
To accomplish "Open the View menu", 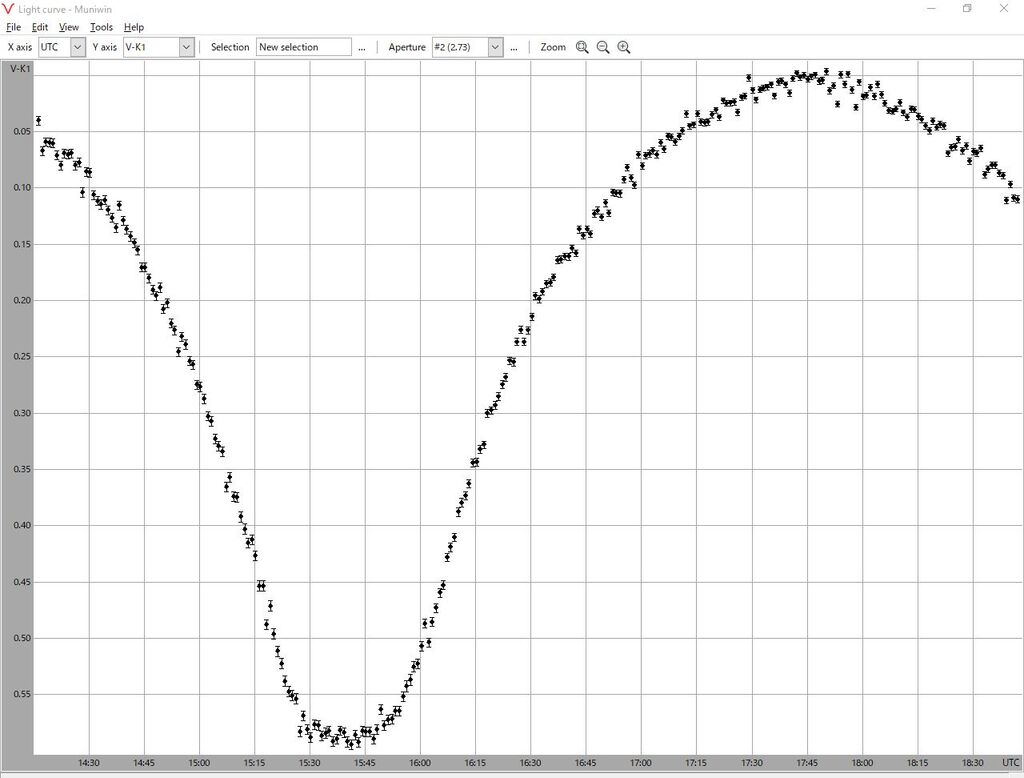I will pyautogui.click(x=69, y=27).
